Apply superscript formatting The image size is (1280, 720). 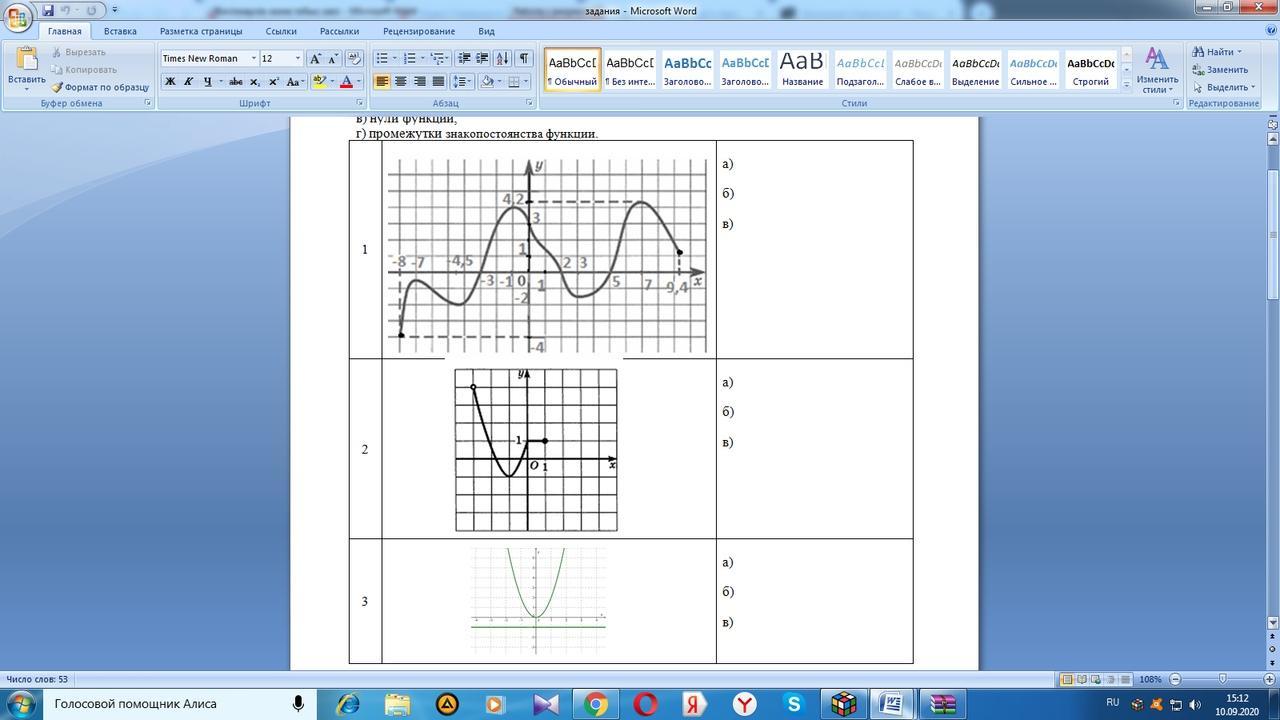point(274,82)
